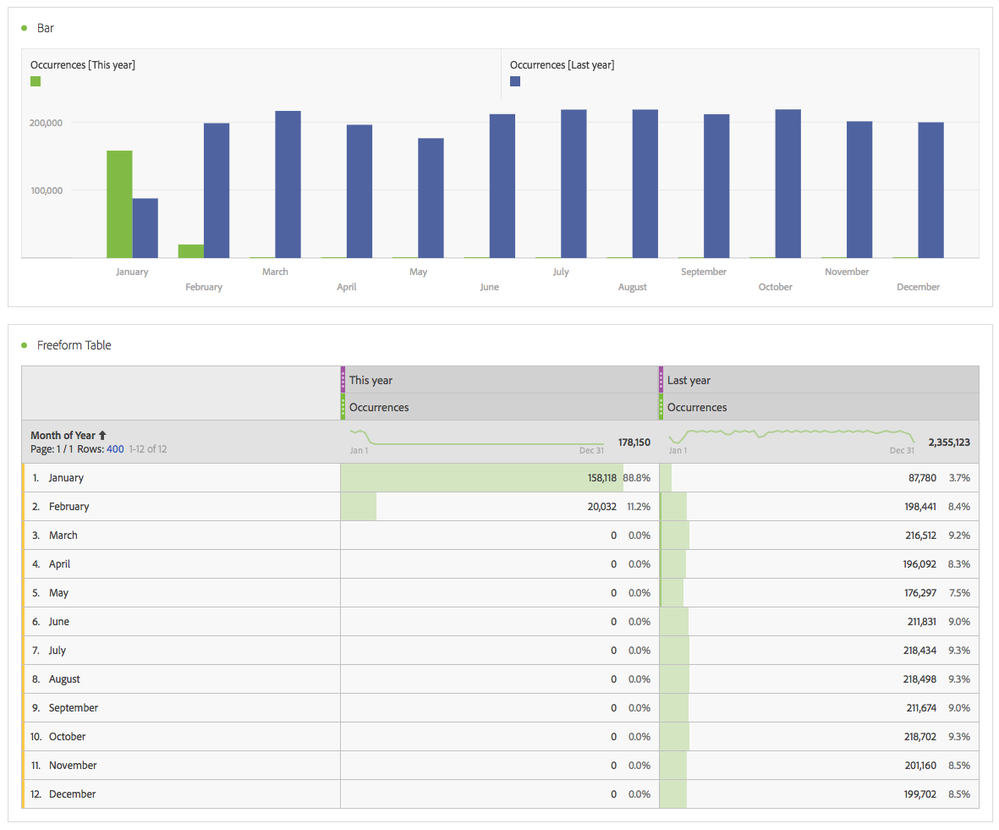Click the sort arrow next to Month of Year
The image size is (999, 830).
(102, 435)
